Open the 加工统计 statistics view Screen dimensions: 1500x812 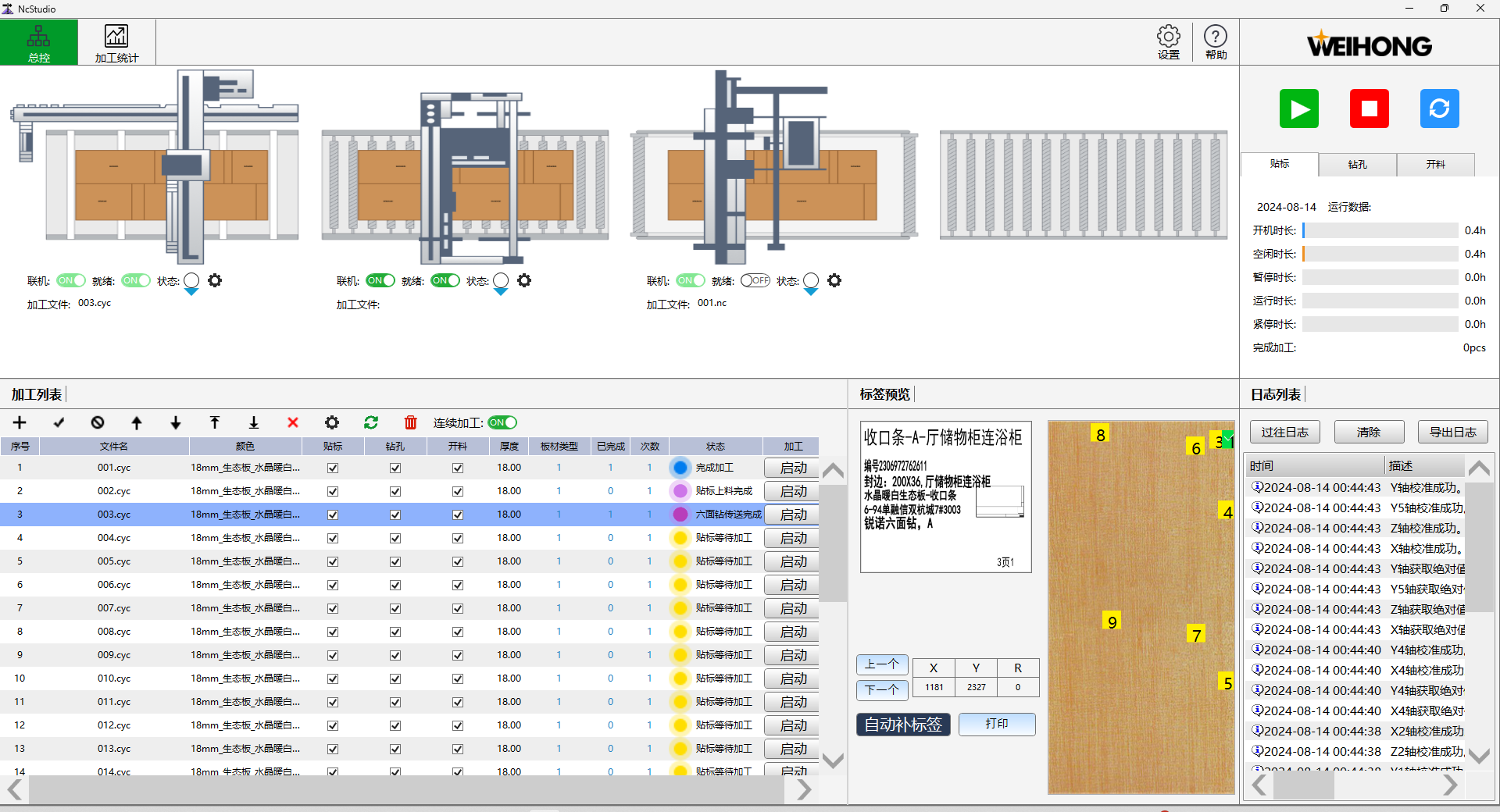point(116,43)
